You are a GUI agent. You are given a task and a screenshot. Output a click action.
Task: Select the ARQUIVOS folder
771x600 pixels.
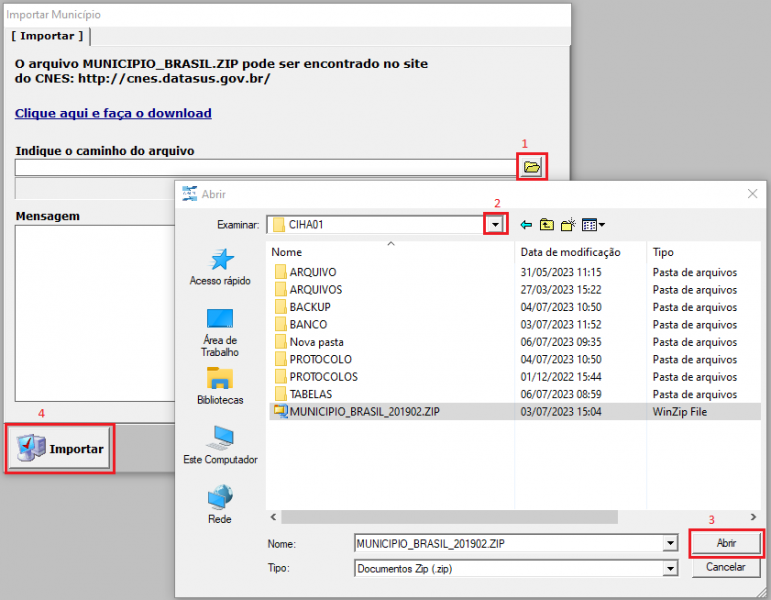pyautogui.click(x=316, y=290)
